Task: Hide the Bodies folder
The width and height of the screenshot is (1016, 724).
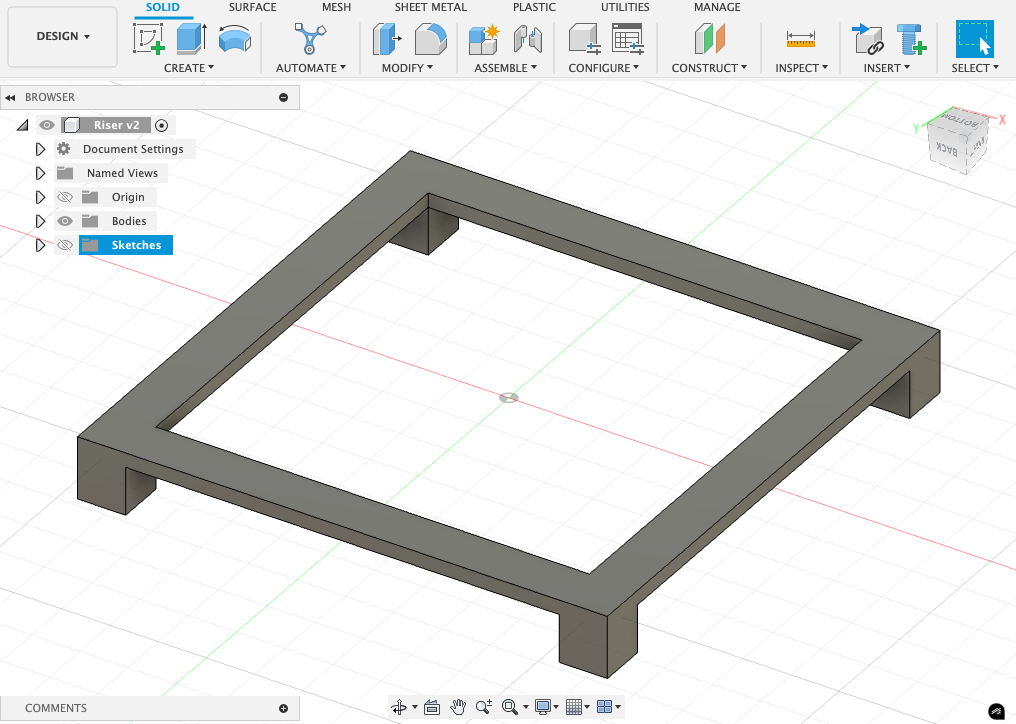Action: (x=65, y=221)
